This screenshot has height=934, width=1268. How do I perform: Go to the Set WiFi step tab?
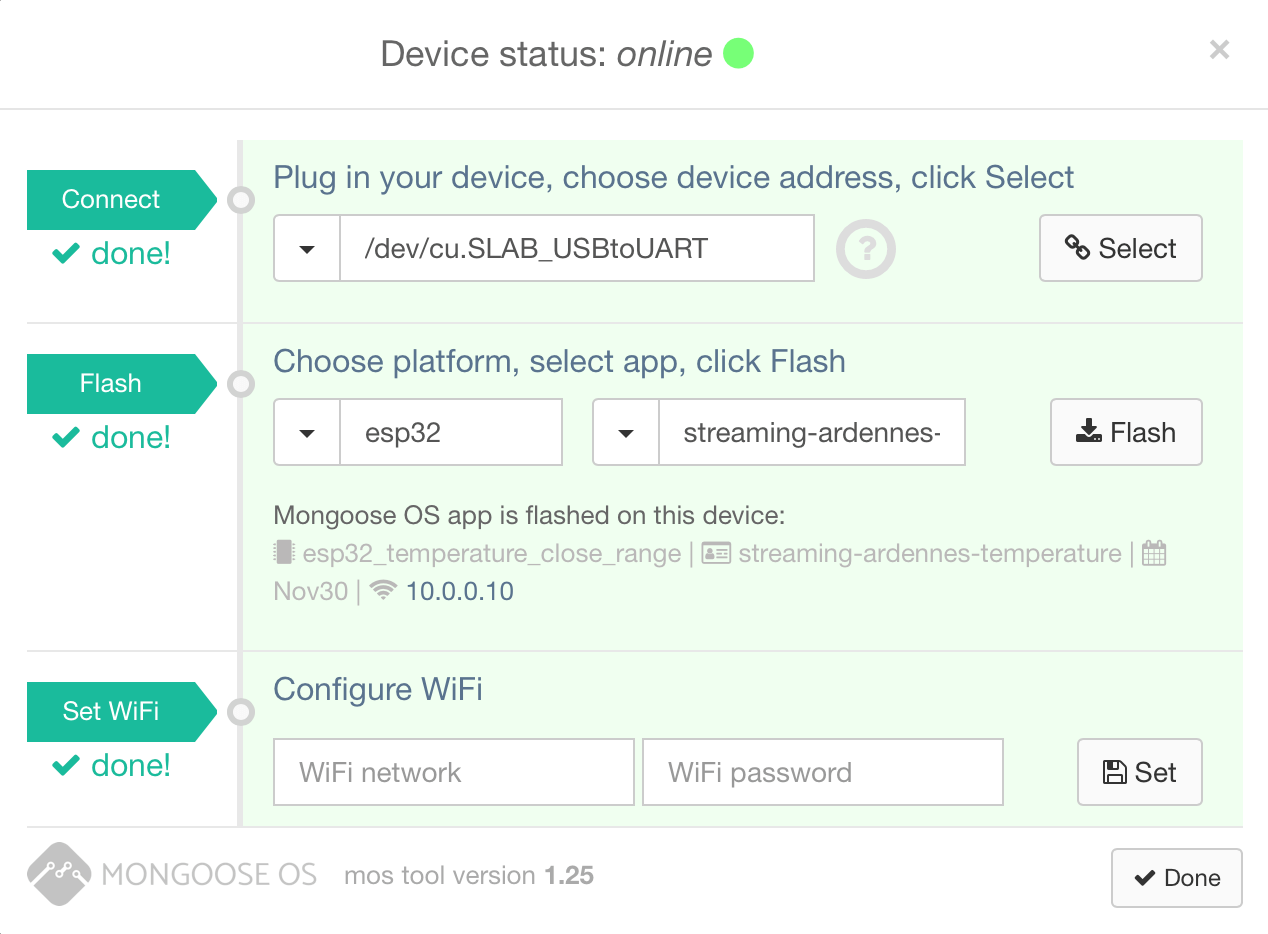[x=111, y=711]
